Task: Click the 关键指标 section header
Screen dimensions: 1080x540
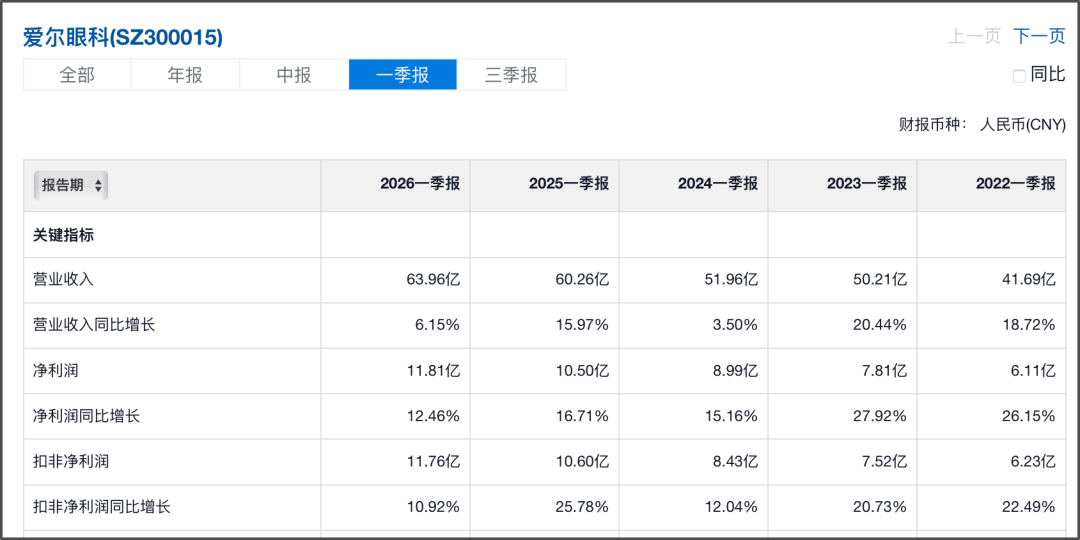Action: pos(63,235)
